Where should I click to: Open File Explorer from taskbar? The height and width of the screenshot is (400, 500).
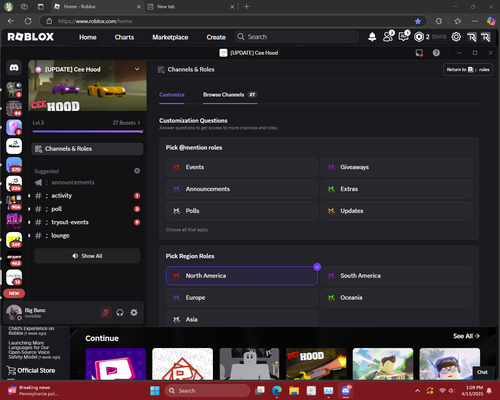coord(294,390)
